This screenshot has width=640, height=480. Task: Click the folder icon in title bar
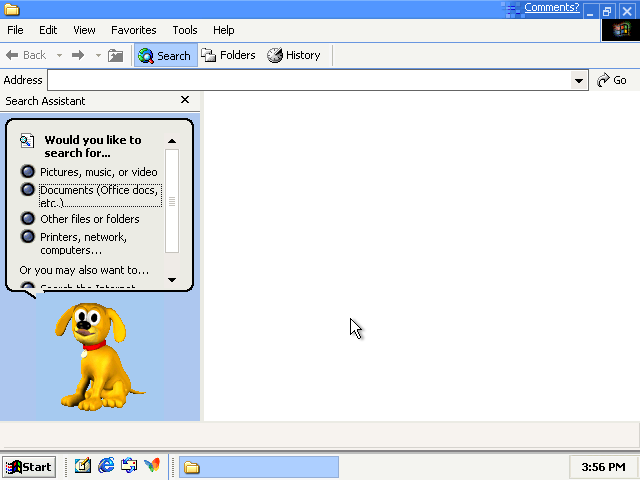[x=11, y=9]
